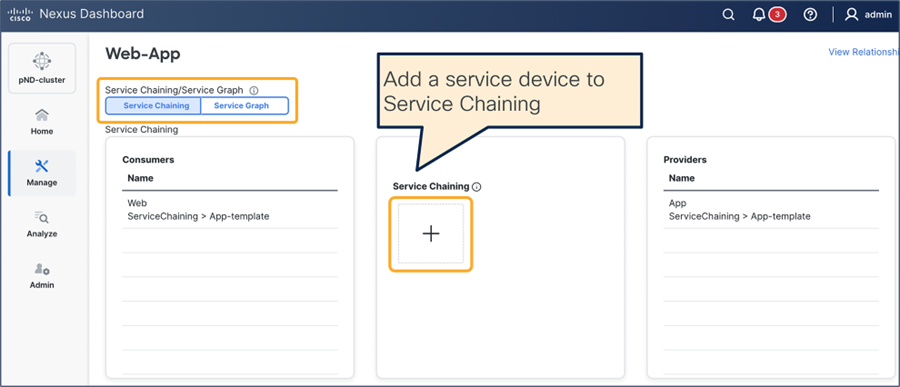900x387 pixels.
Task: Click the Consumers panel heading
Action: pos(148,160)
